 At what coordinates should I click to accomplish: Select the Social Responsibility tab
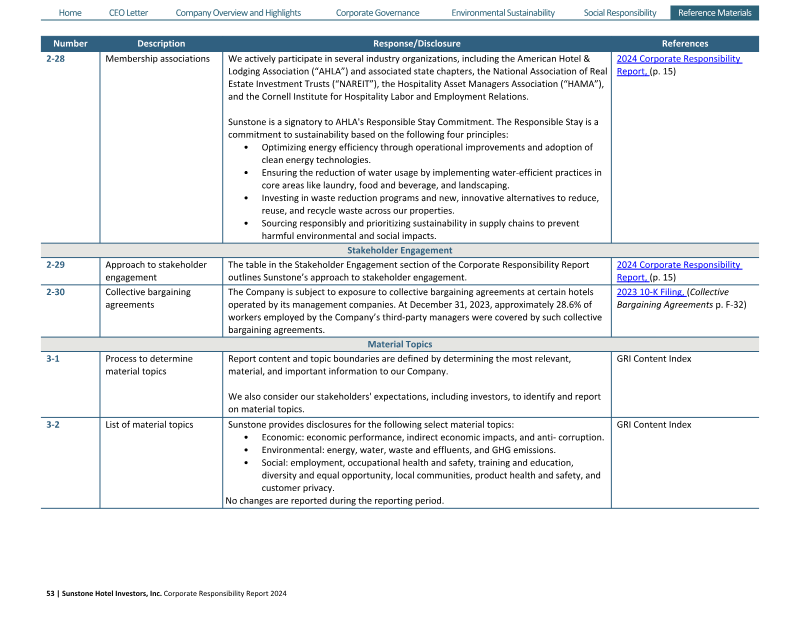tap(620, 13)
